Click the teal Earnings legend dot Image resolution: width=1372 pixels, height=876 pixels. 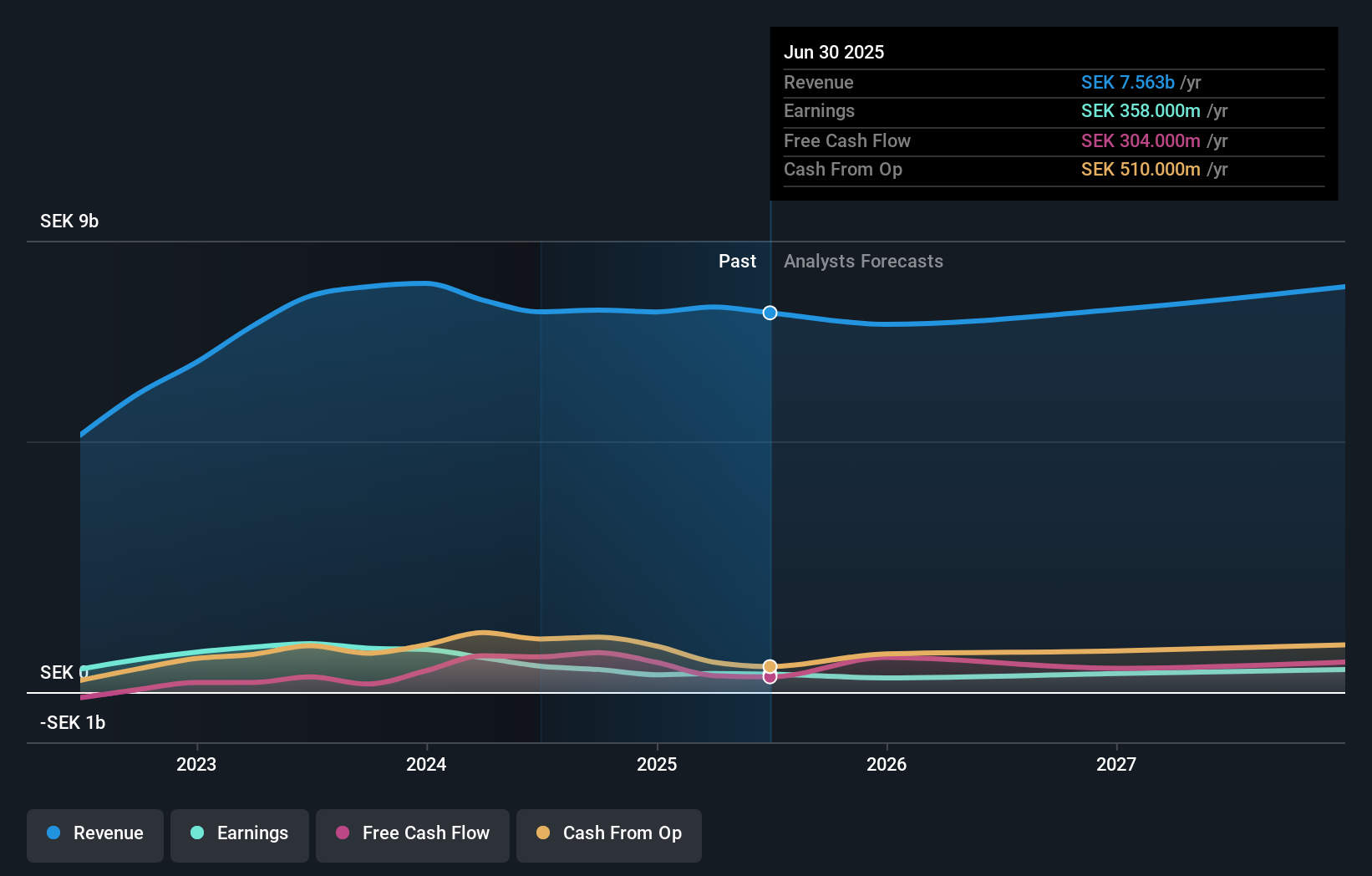tap(196, 833)
